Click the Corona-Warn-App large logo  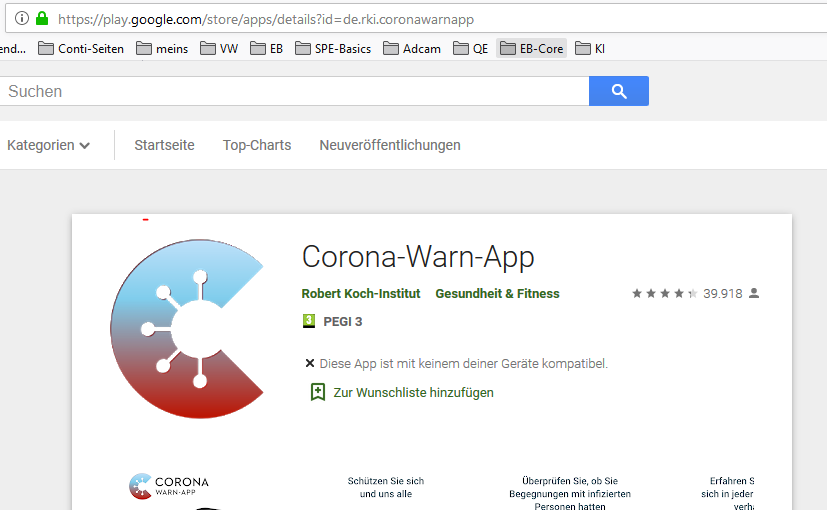click(x=187, y=329)
